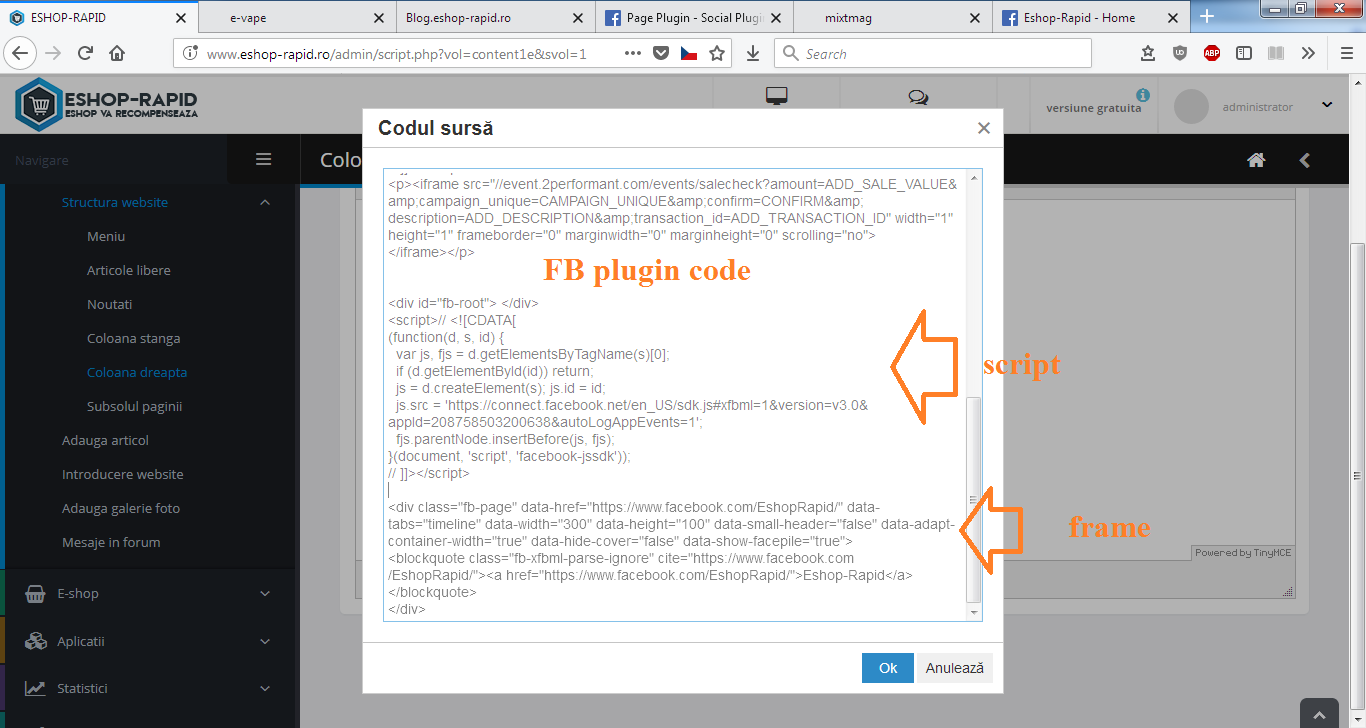Toggle sidebar view icon in toolbar
This screenshot has width=1366, height=728.
click(1244, 54)
